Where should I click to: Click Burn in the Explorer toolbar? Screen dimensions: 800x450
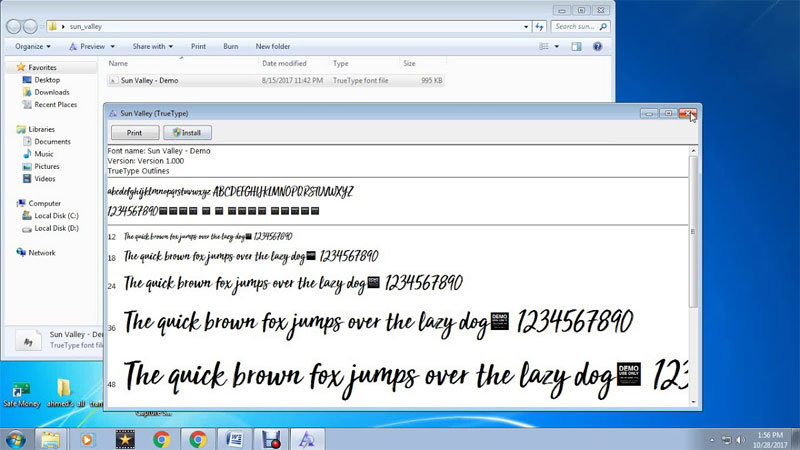[230, 46]
